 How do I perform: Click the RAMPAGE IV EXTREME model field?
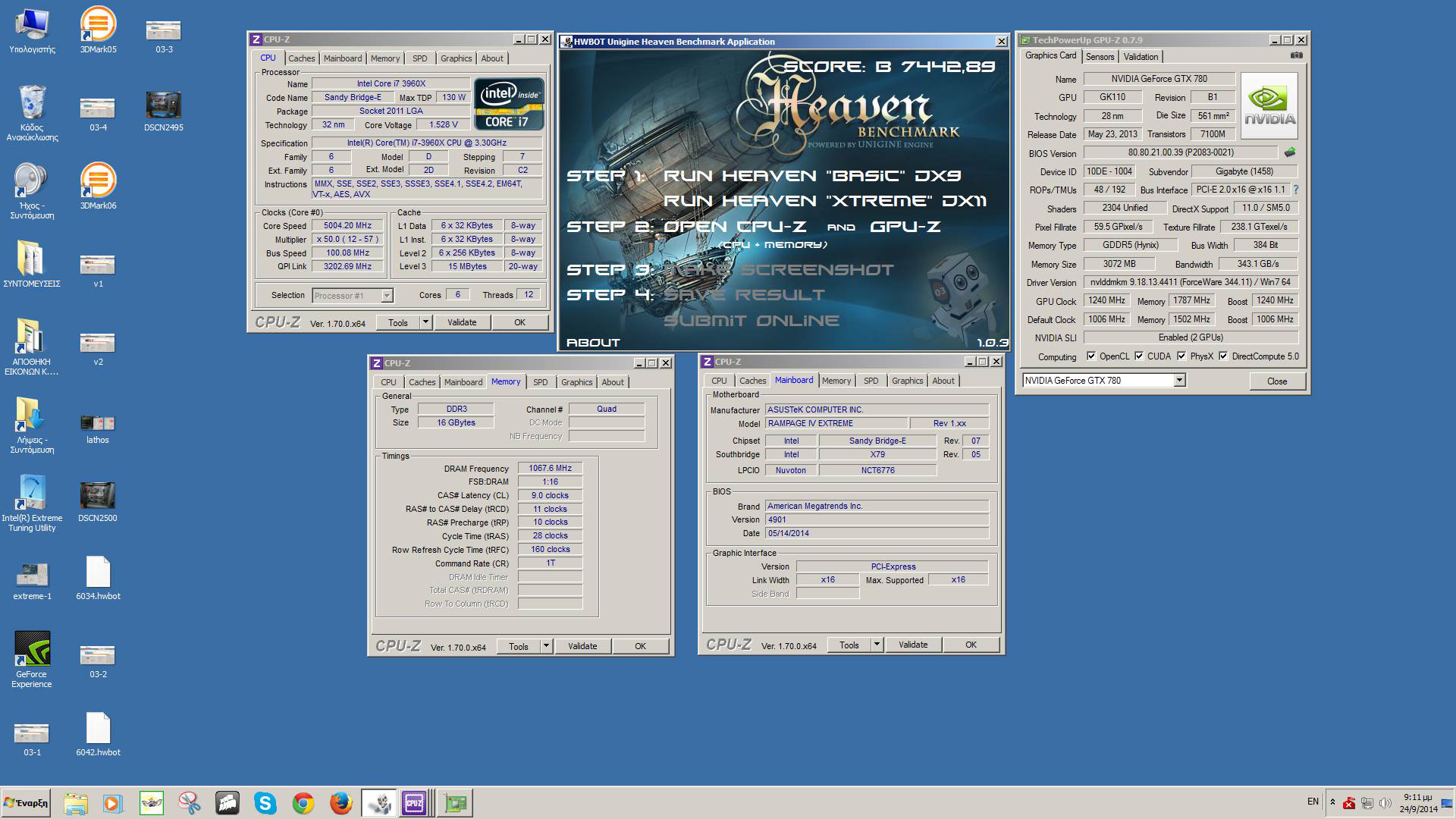tap(836, 423)
